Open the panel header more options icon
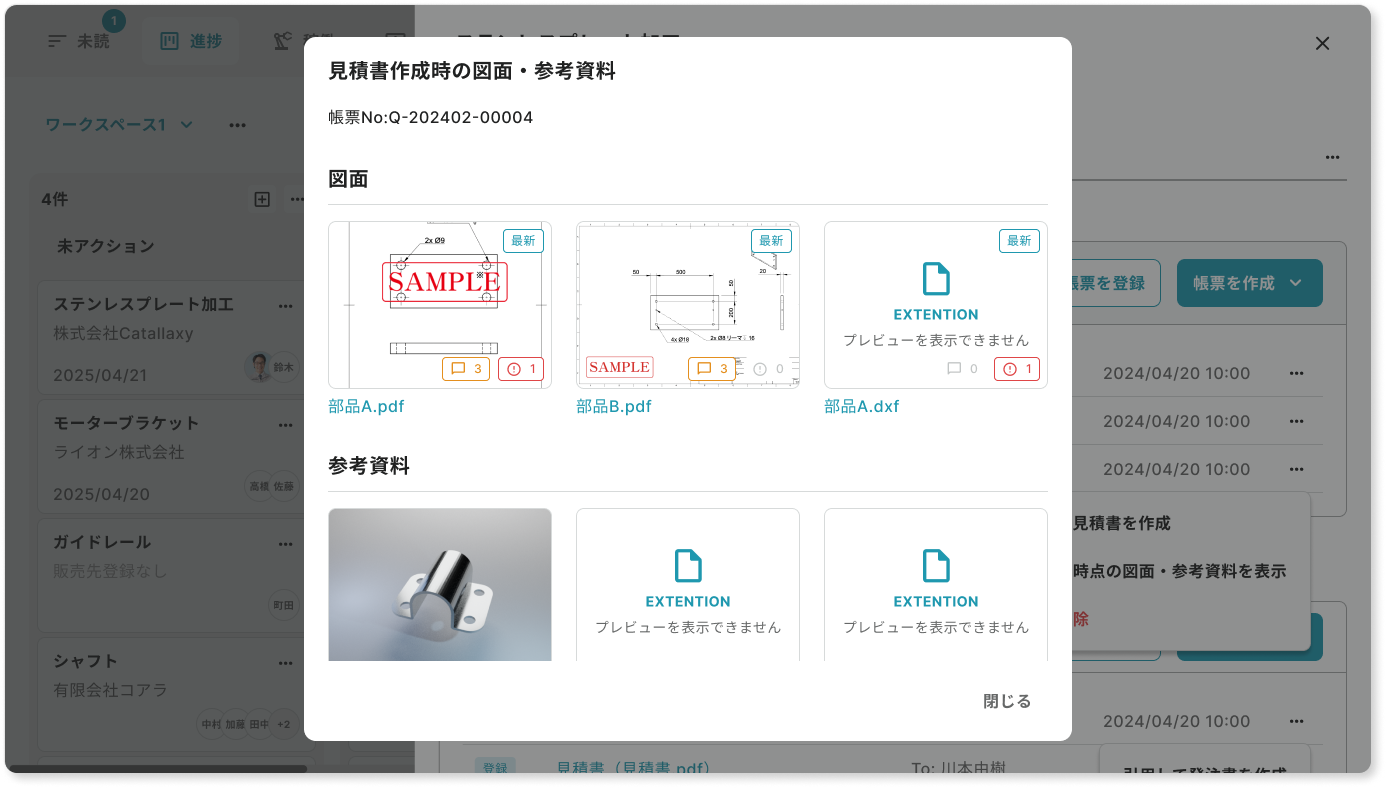 (1332, 157)
